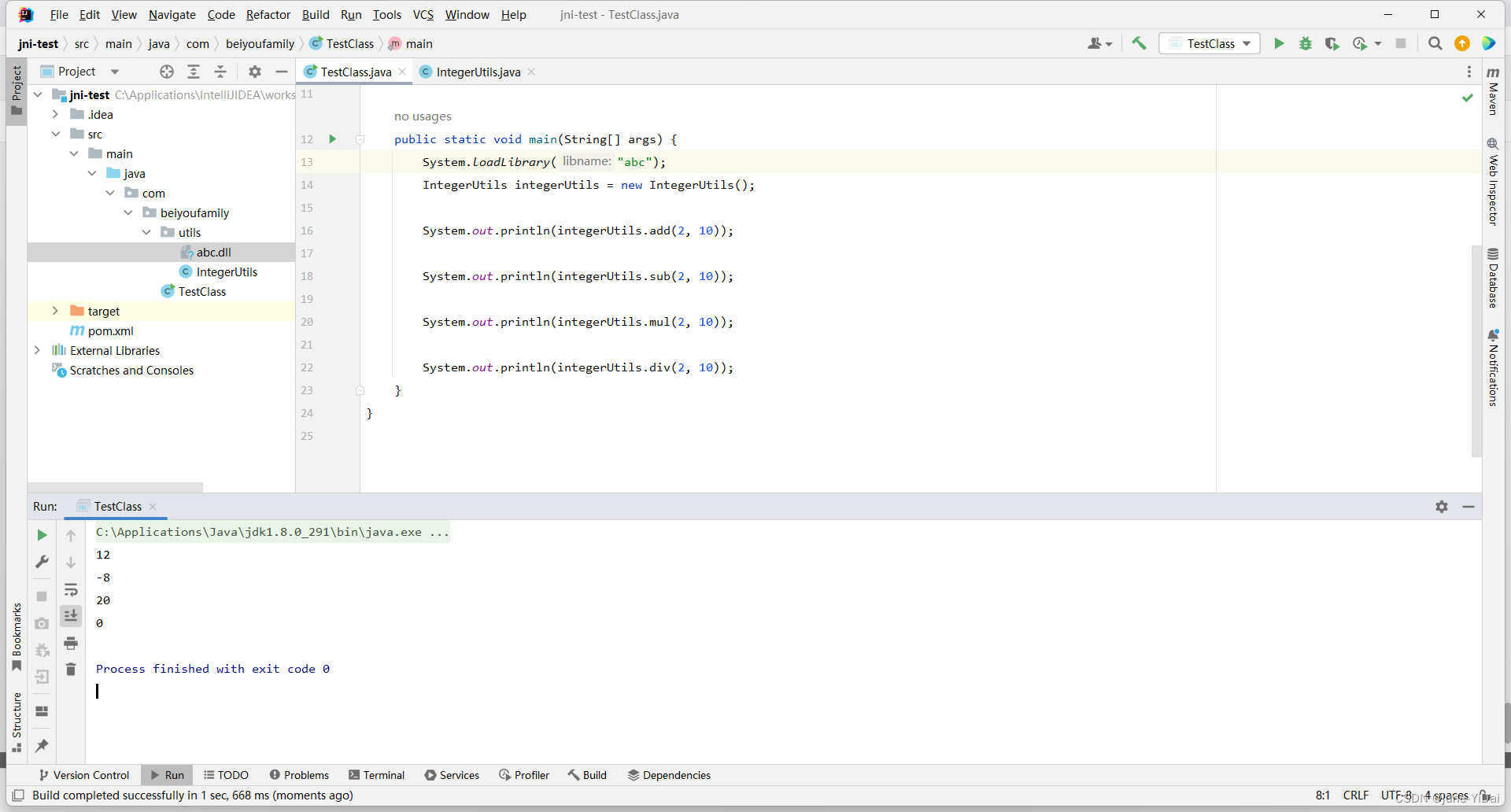Run TestClass with the green play icon in the toolbar

[x=1279, y=43]
